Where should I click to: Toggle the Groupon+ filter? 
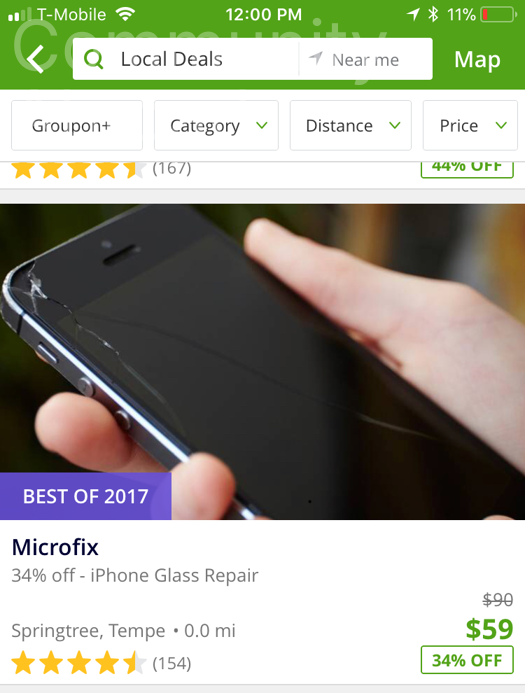(77, 126)
